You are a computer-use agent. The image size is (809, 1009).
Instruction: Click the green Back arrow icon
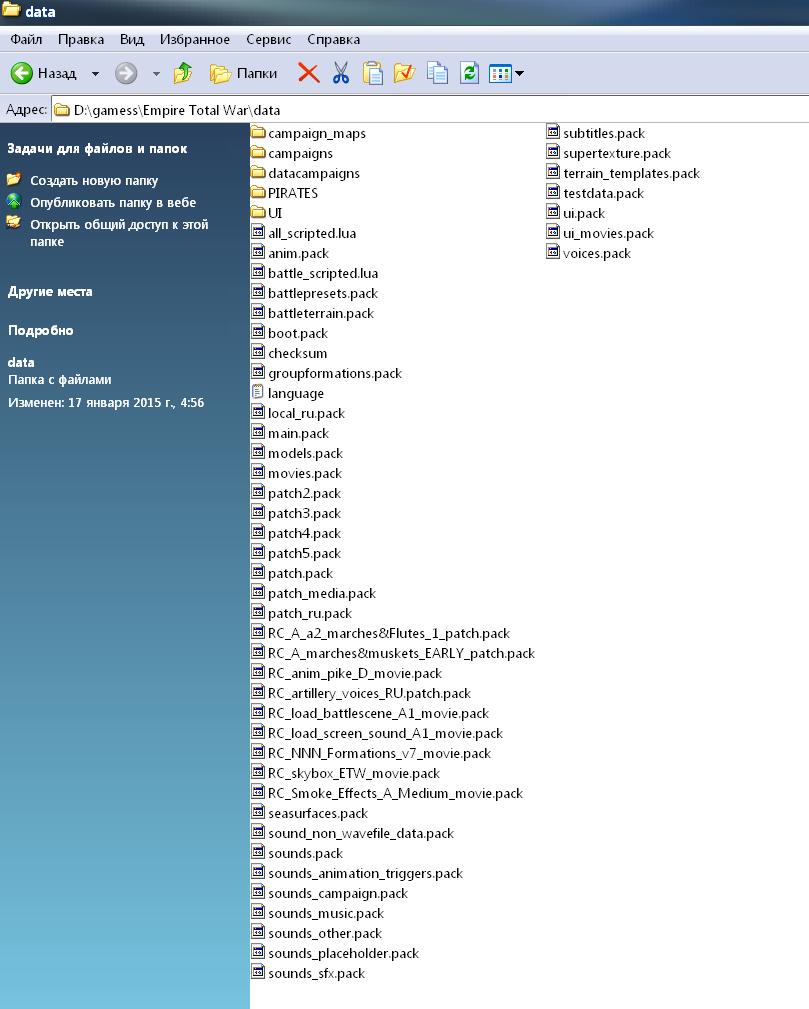point(21,73)
